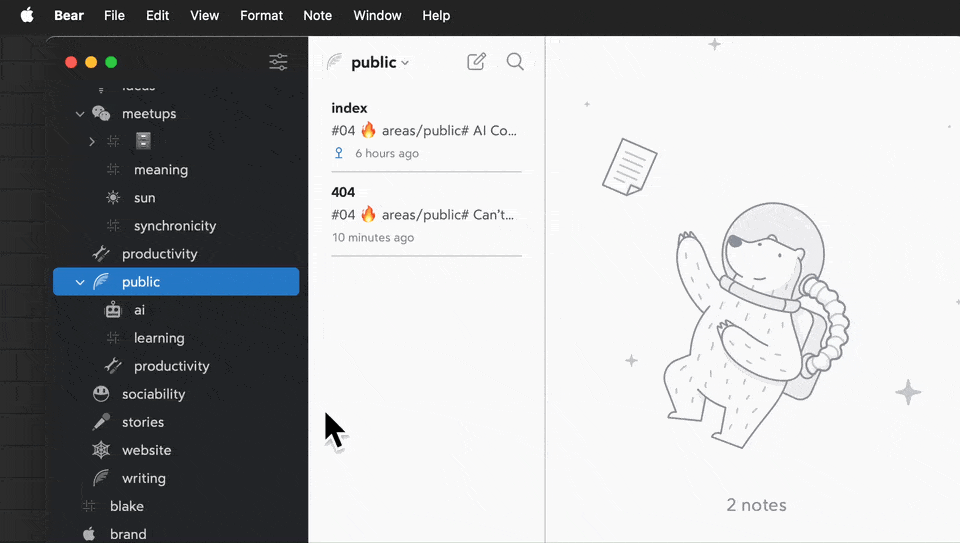
Task: Open the public title dropdown in note list
Action: [380, 62]
